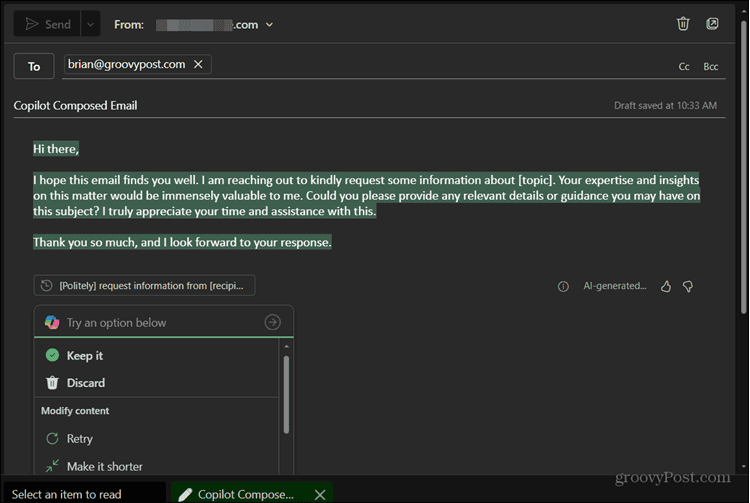Viewport: 750px width, 503px height.
Task: Give thumbs up feedback on the draft
Action: click(x=666, y=286)
